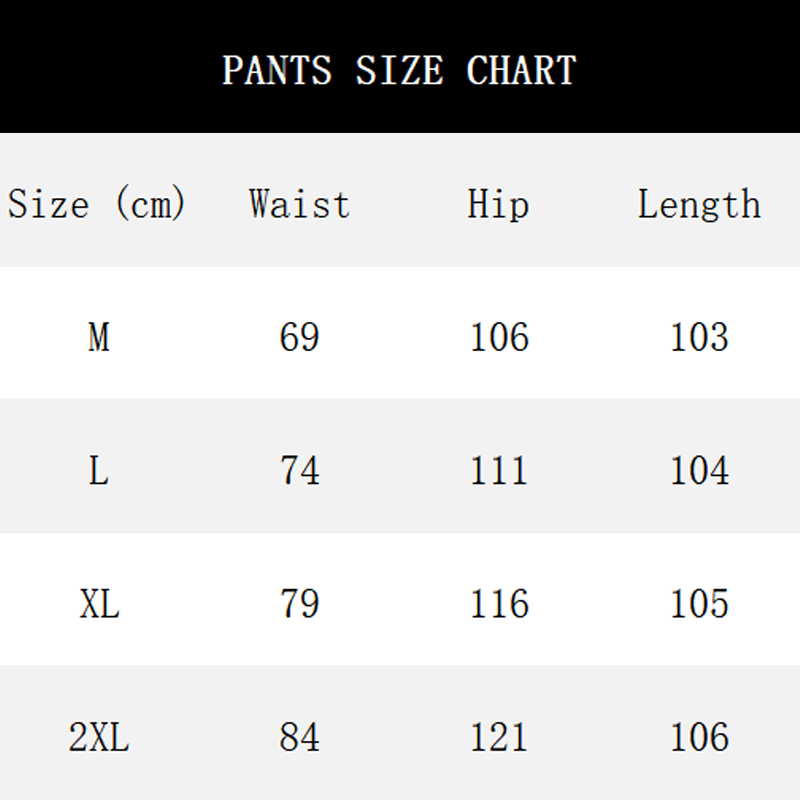Click hip value 106 in the M row
The width and height of the screenshot is (800, 800).
(x=499, y=338)
